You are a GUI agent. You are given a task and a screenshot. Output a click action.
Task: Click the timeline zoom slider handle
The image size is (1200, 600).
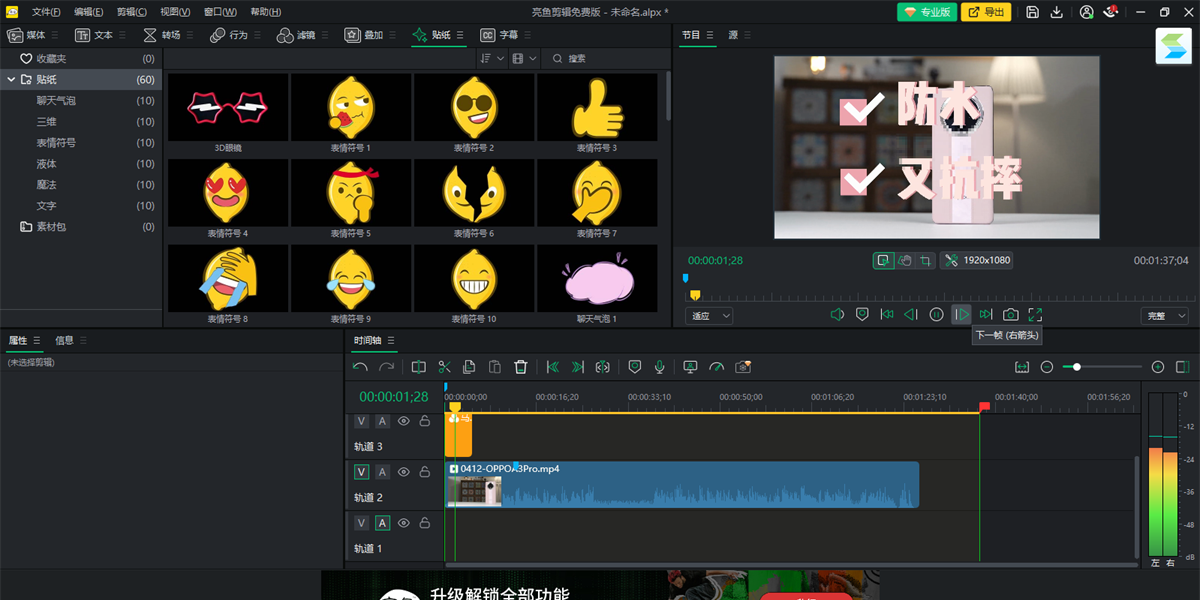pyautogui.click(x=1077, y=367)
